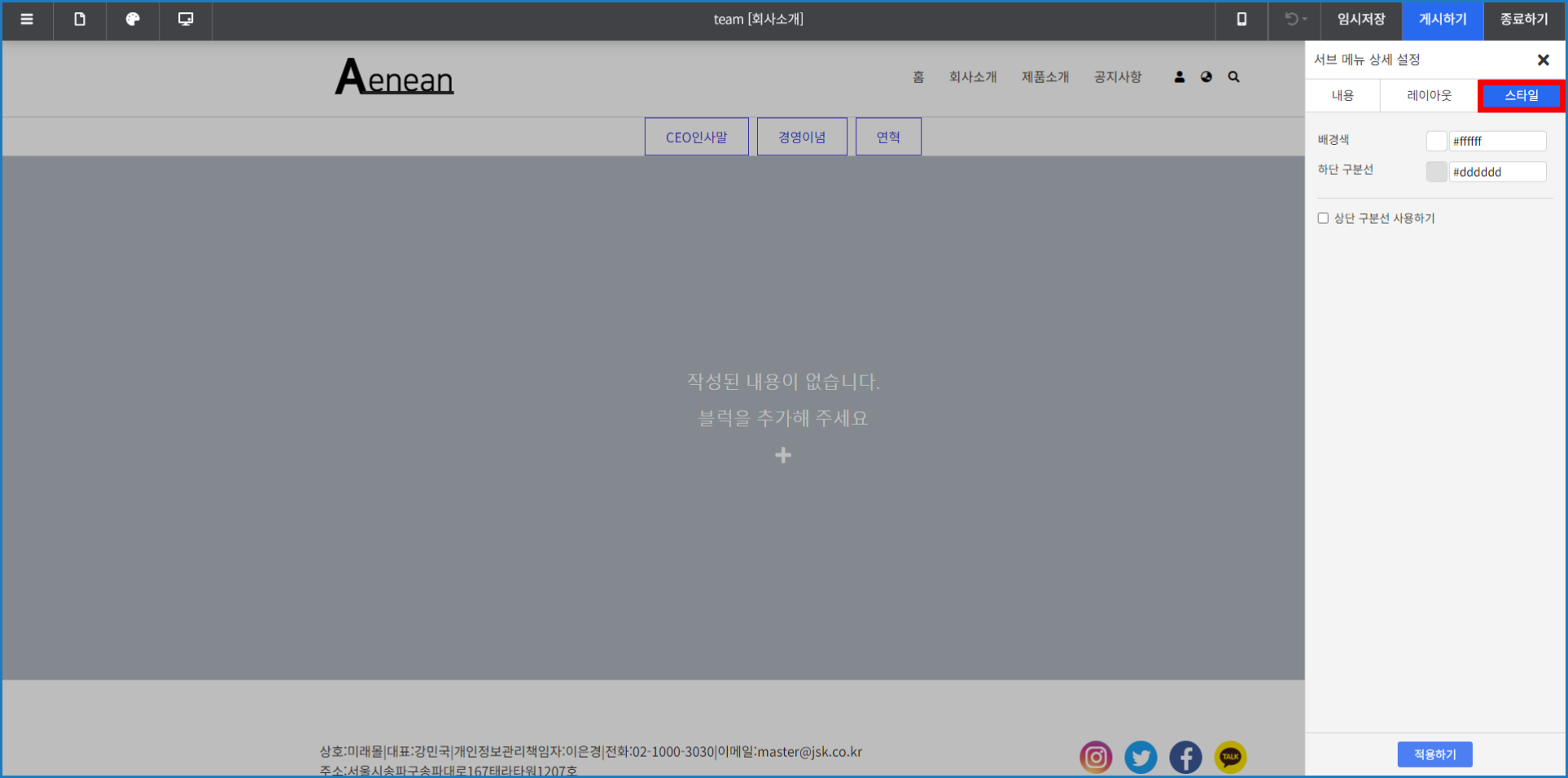This screenshot has height=778, width=1568.
Task: Click the 배경색 hex input field
Action: (1497, 141)
